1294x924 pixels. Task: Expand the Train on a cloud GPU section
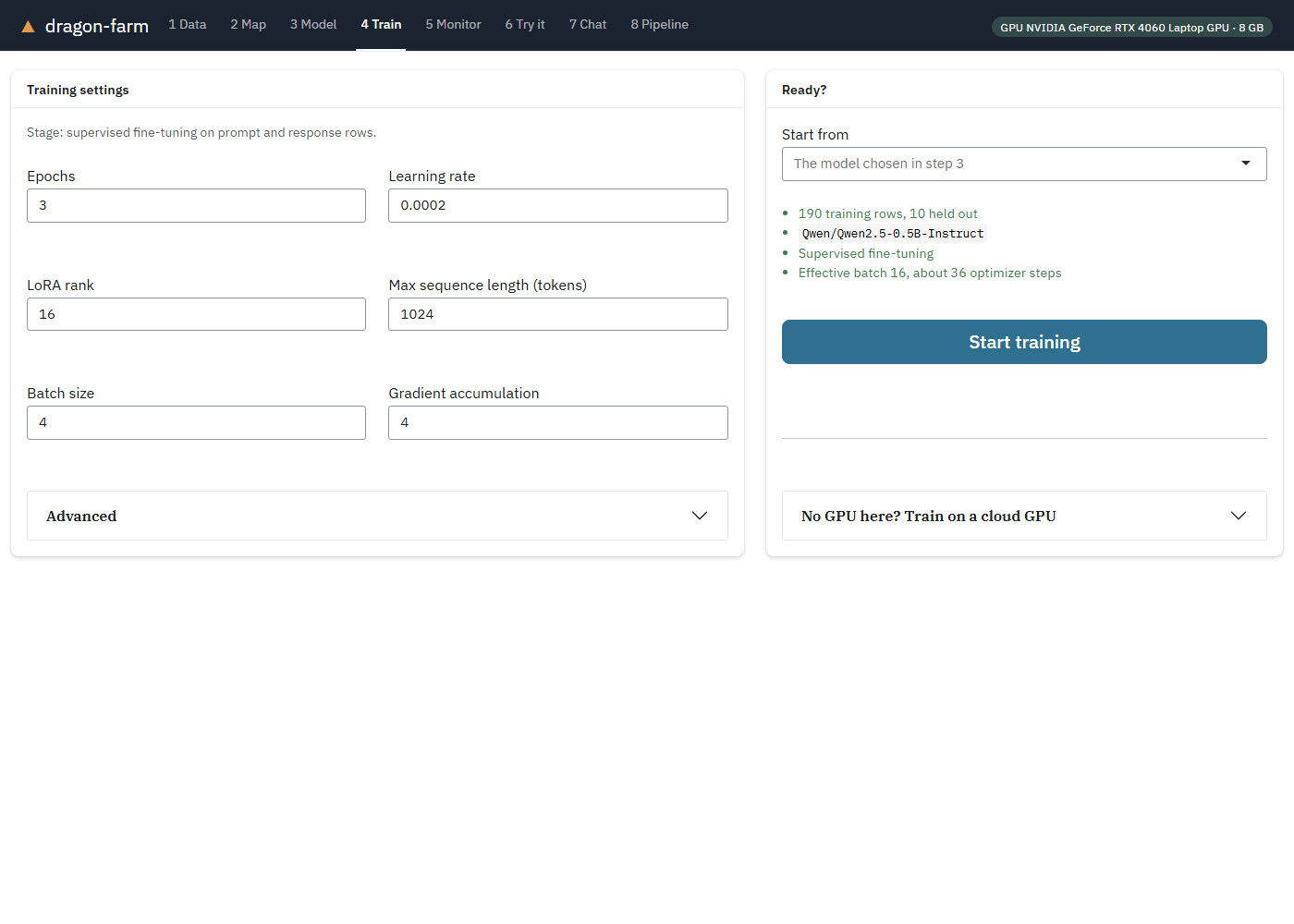point(1024,516)
